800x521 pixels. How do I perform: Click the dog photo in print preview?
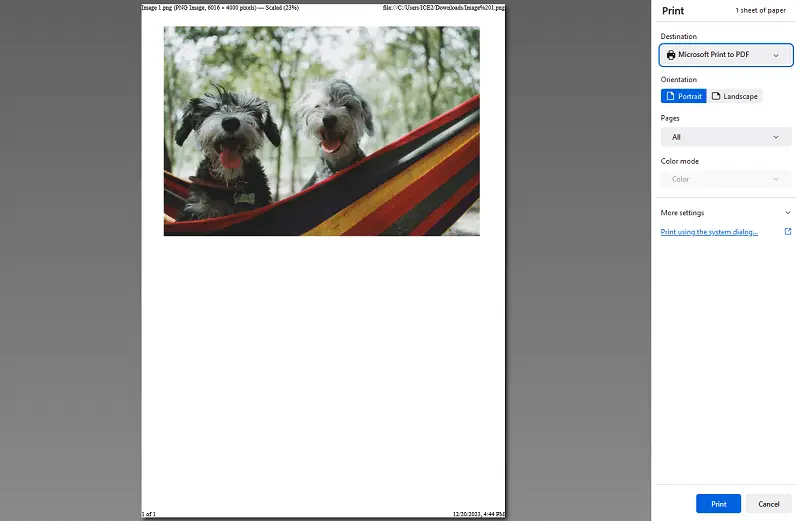pyautogui.click(x=321, y=131)
